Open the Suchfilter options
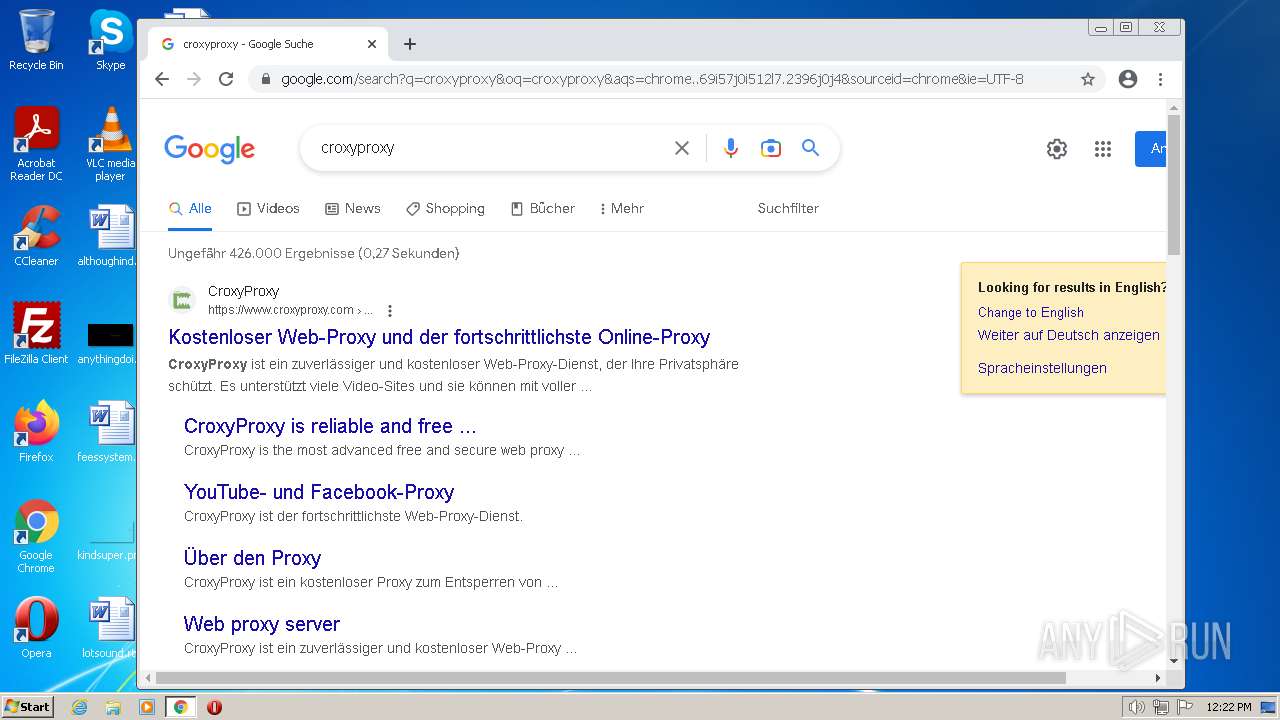The height and width of the screenshot is (720, 1280). click(788, 208)
